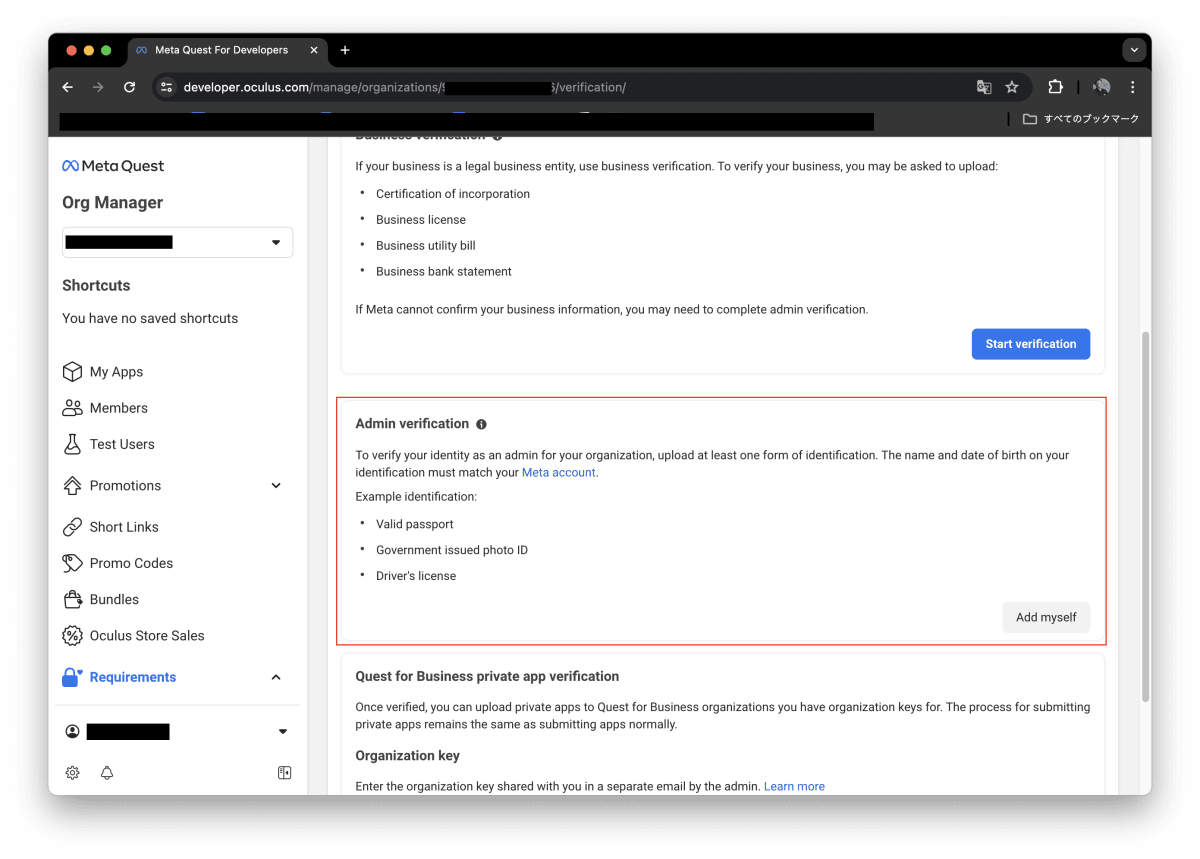Open settings gear in sidebar footer
Viewport: 1200px width, 859px height.
click(x=73, y=773)
